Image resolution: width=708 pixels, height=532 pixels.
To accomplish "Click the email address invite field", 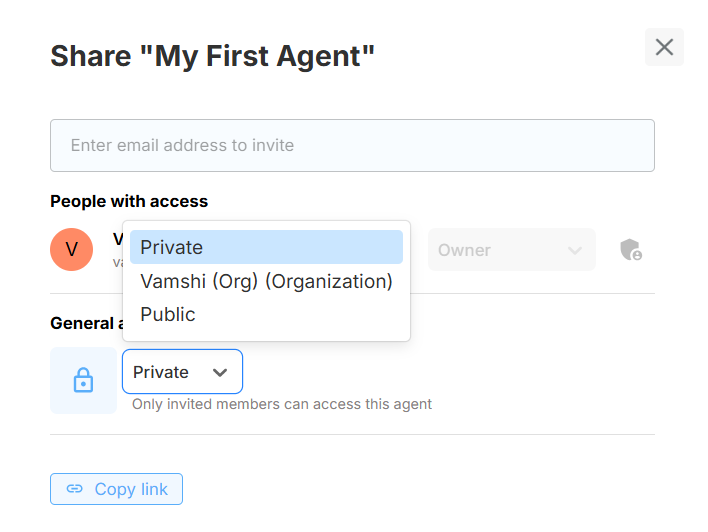I will tap(352, 146).
